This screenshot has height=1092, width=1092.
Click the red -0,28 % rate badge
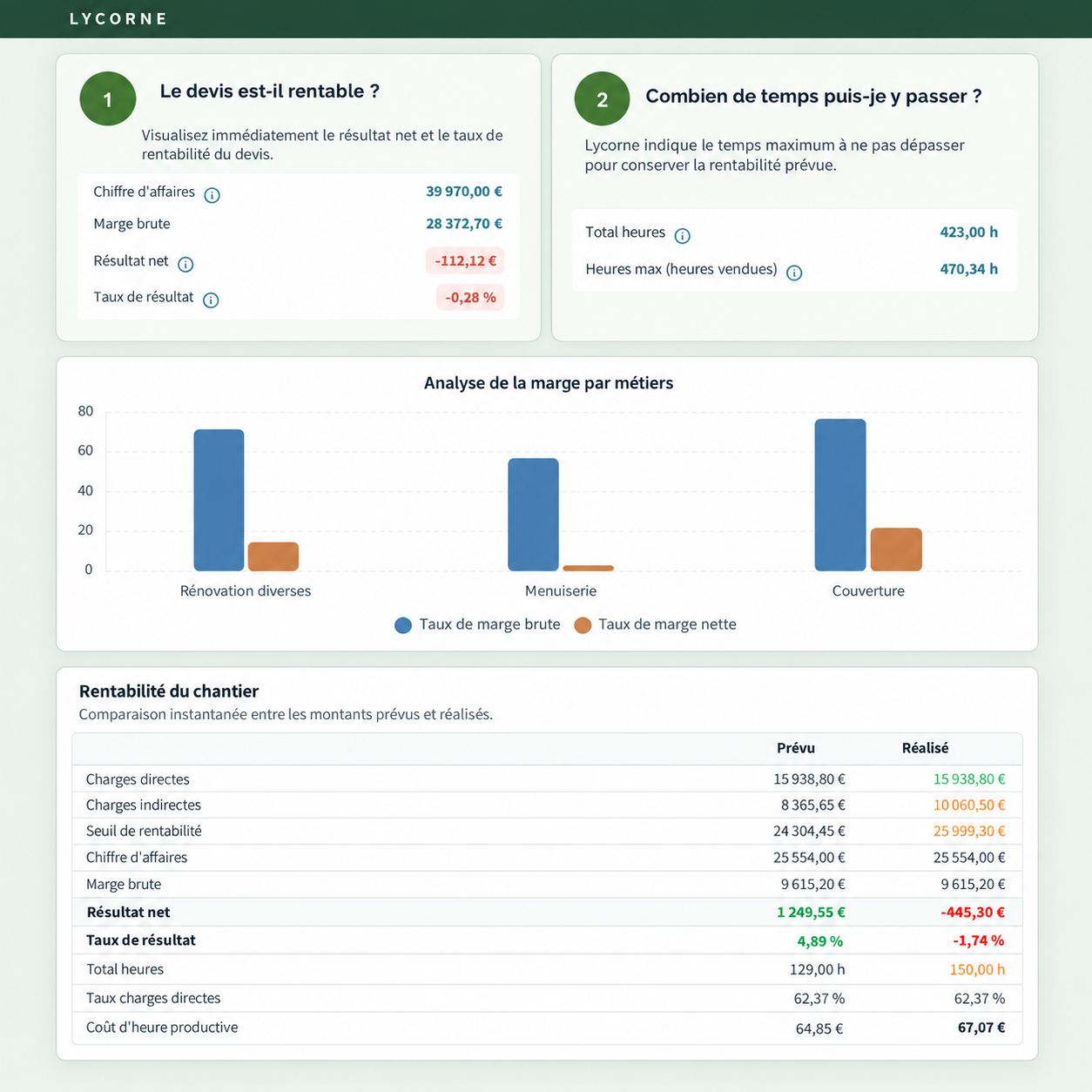pyautogui.click(x=470, y=298)
